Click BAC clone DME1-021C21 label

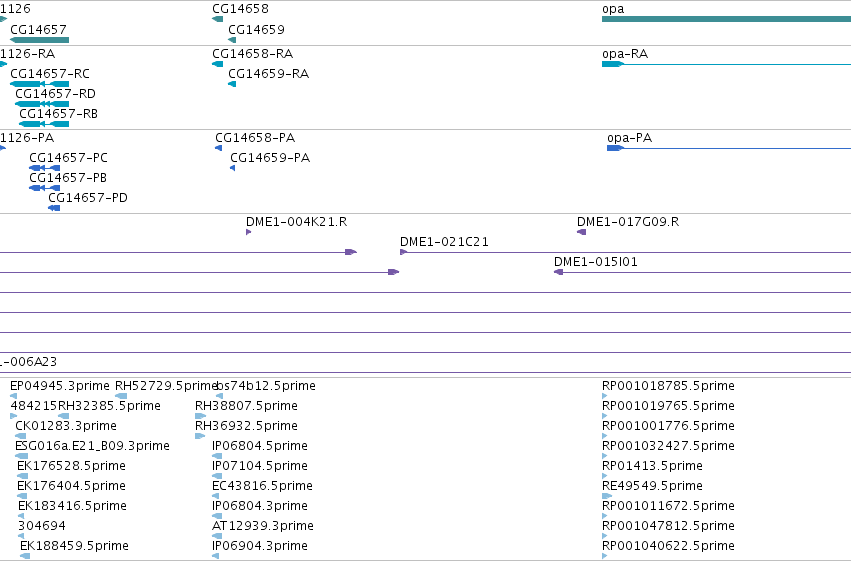pyautogui.click(x=444, y=241)
